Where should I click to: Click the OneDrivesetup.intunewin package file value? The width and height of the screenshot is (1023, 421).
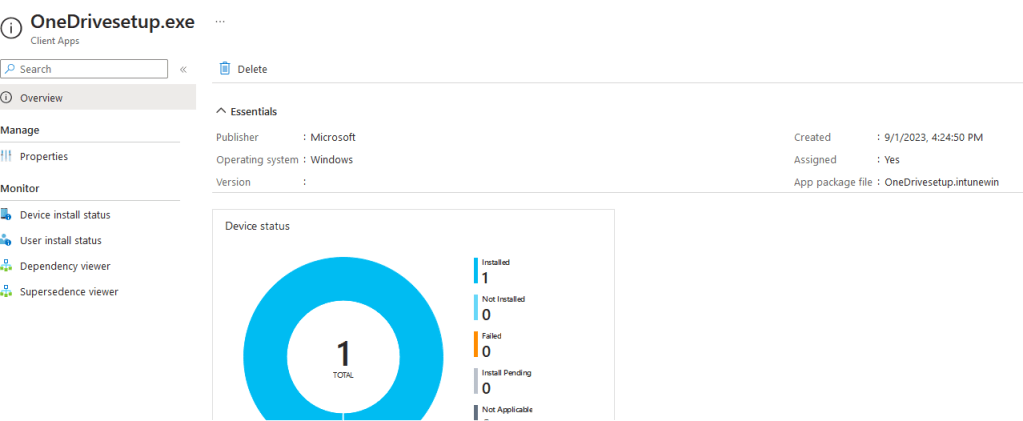(x=941, y=182)
